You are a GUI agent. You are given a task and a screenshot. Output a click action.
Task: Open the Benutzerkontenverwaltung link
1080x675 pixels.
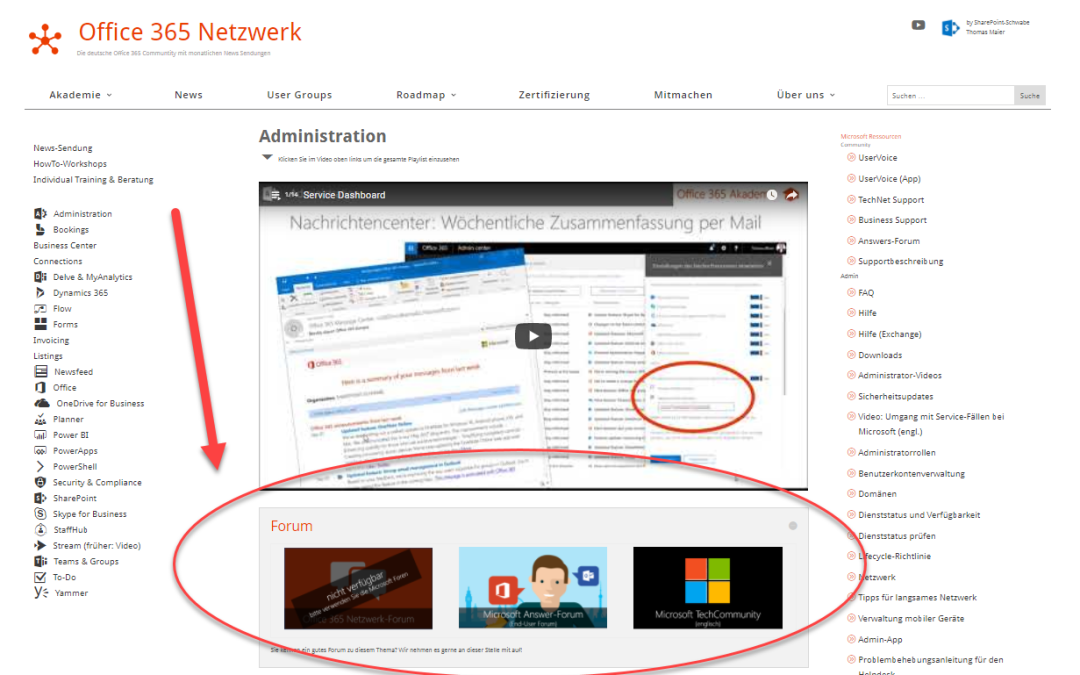(912, 474)
